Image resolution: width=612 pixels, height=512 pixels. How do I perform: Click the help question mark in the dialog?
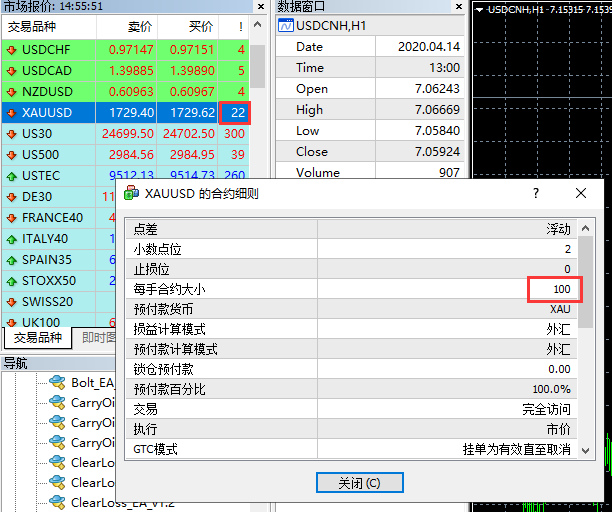pos(536,193)
